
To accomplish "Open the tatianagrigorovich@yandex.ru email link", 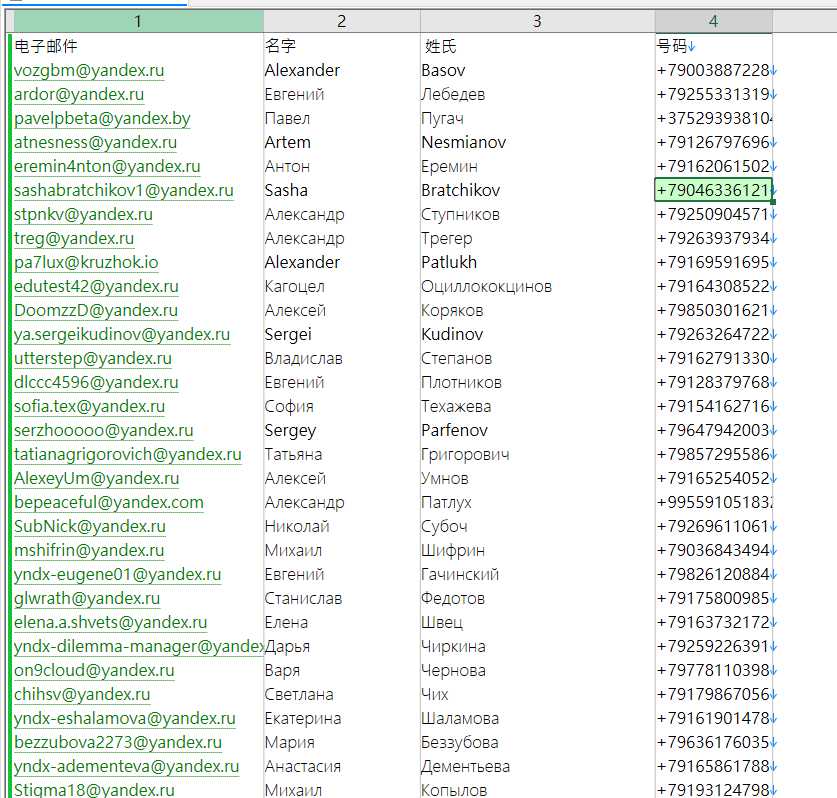I will [x=128, y=455].
